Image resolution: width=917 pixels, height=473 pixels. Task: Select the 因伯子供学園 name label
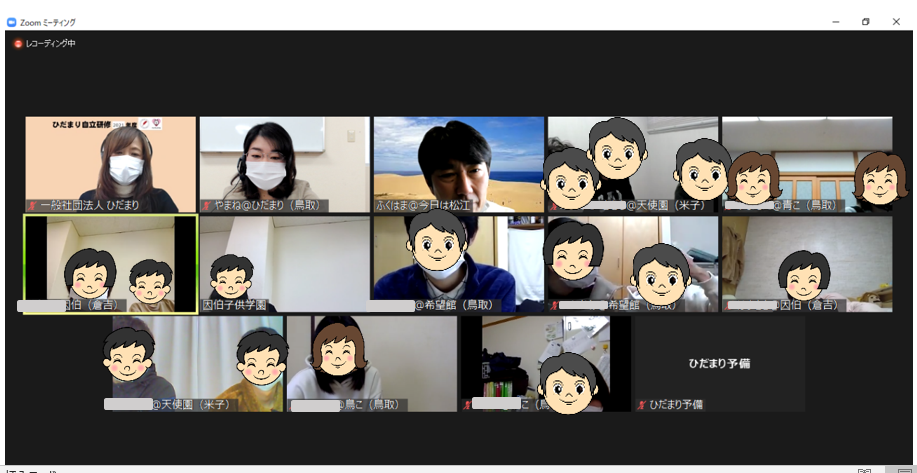(x=235, y=305)
